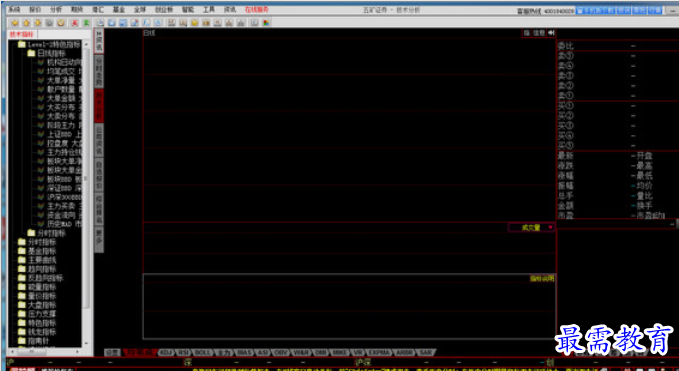Click the folder icon of 压力支撑
Screen dimensions: 679x371
pos(22,314)
